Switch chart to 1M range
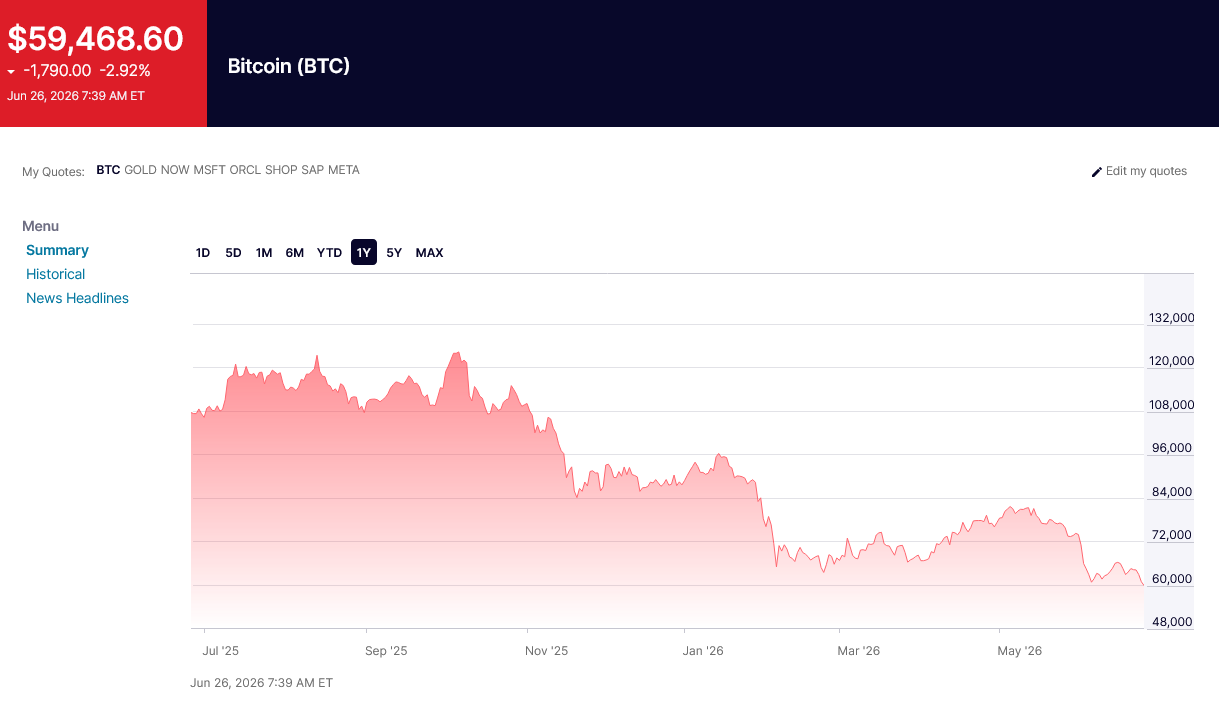Image resolution: width=1219 pixels, height=708 pixels. coord(264,253)
